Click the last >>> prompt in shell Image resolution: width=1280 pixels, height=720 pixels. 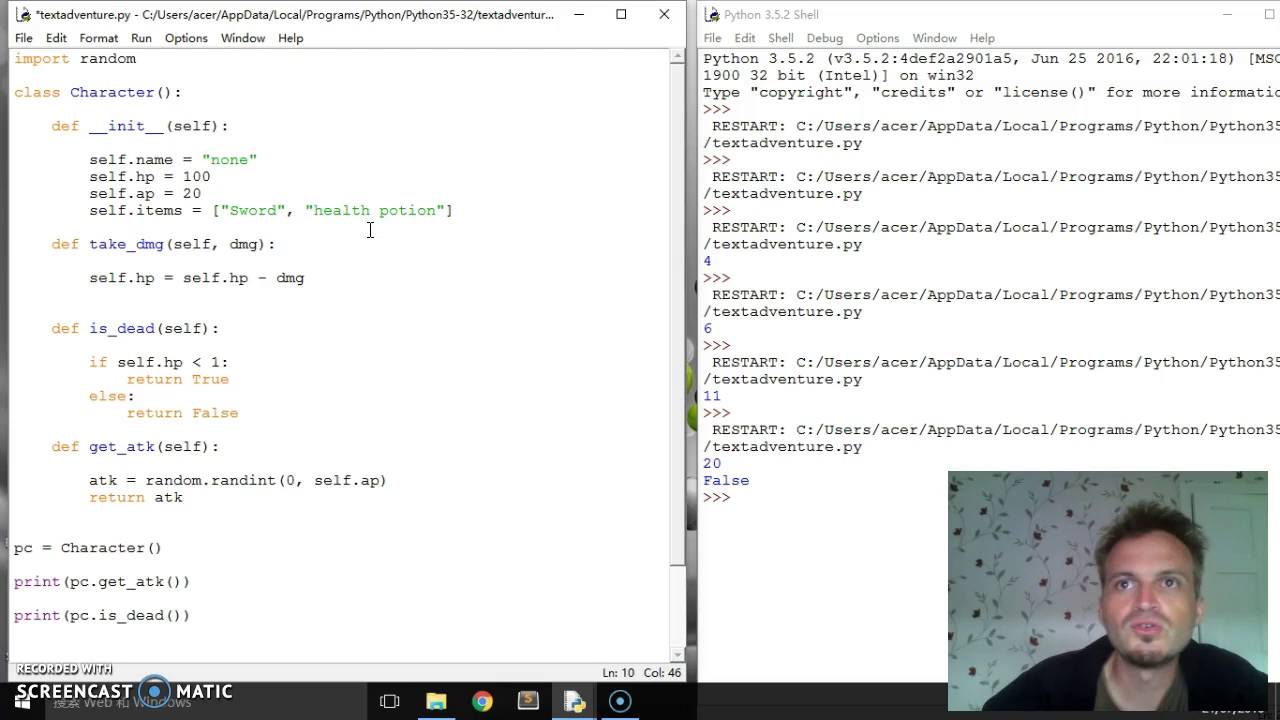point(717,498)
